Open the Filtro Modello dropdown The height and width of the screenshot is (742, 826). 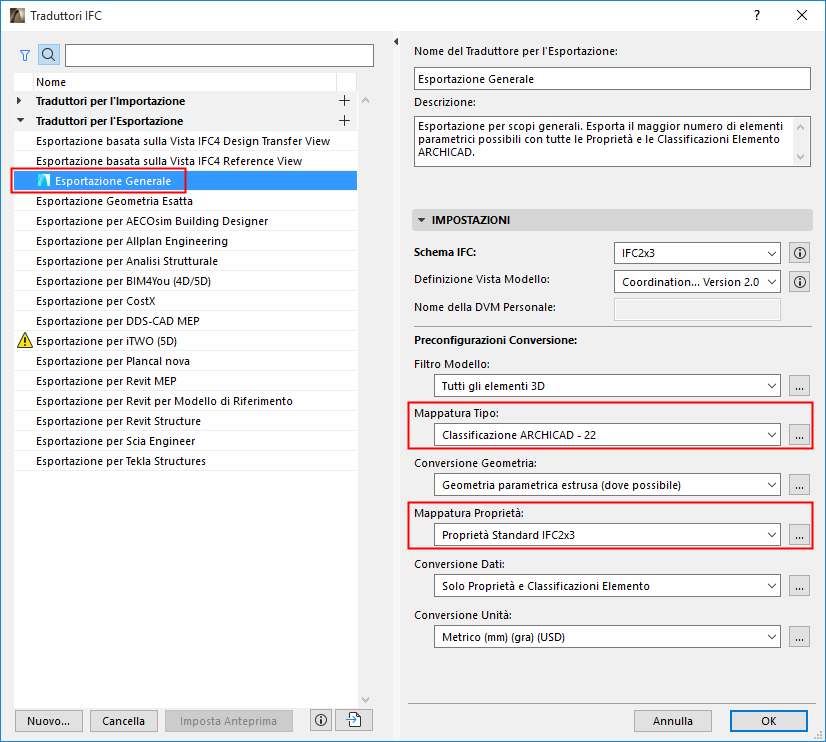click(607, 386)
